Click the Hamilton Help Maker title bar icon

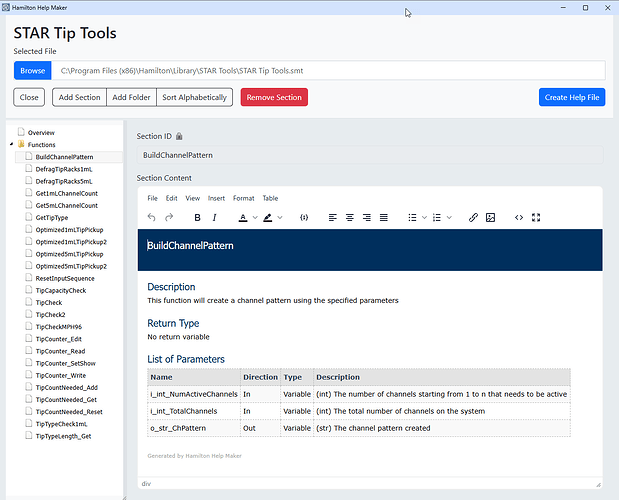[x=6, y=7]
